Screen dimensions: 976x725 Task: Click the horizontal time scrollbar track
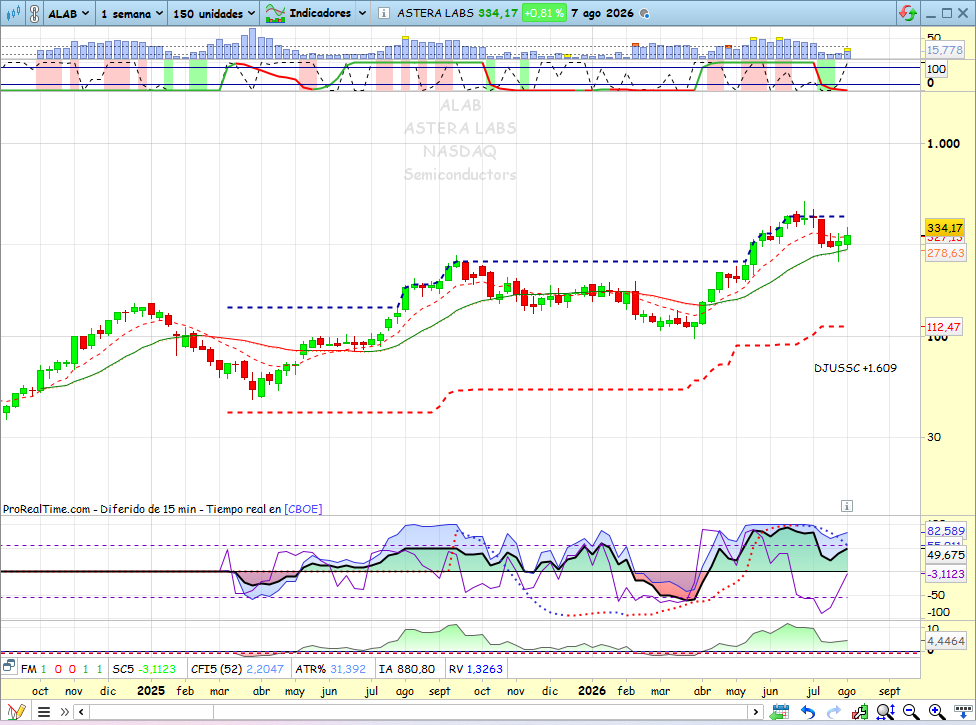(418, 711)
